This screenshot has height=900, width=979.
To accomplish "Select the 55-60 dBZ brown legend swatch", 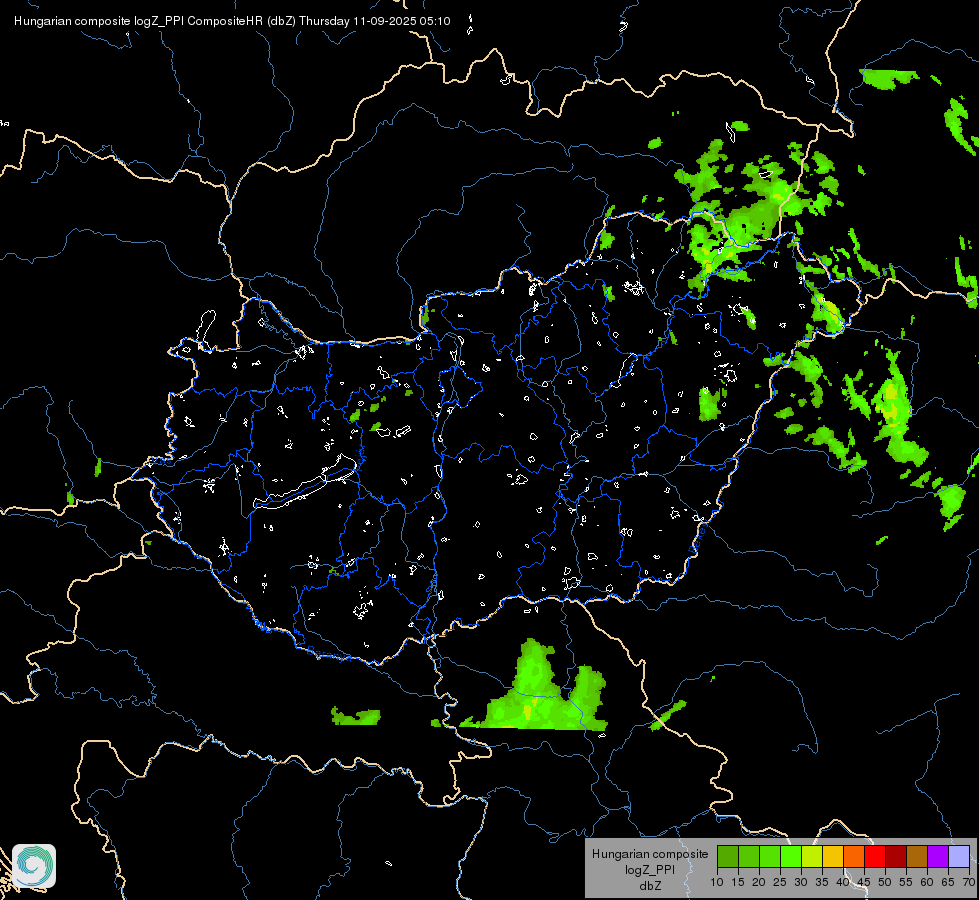I will click(917, 856).
